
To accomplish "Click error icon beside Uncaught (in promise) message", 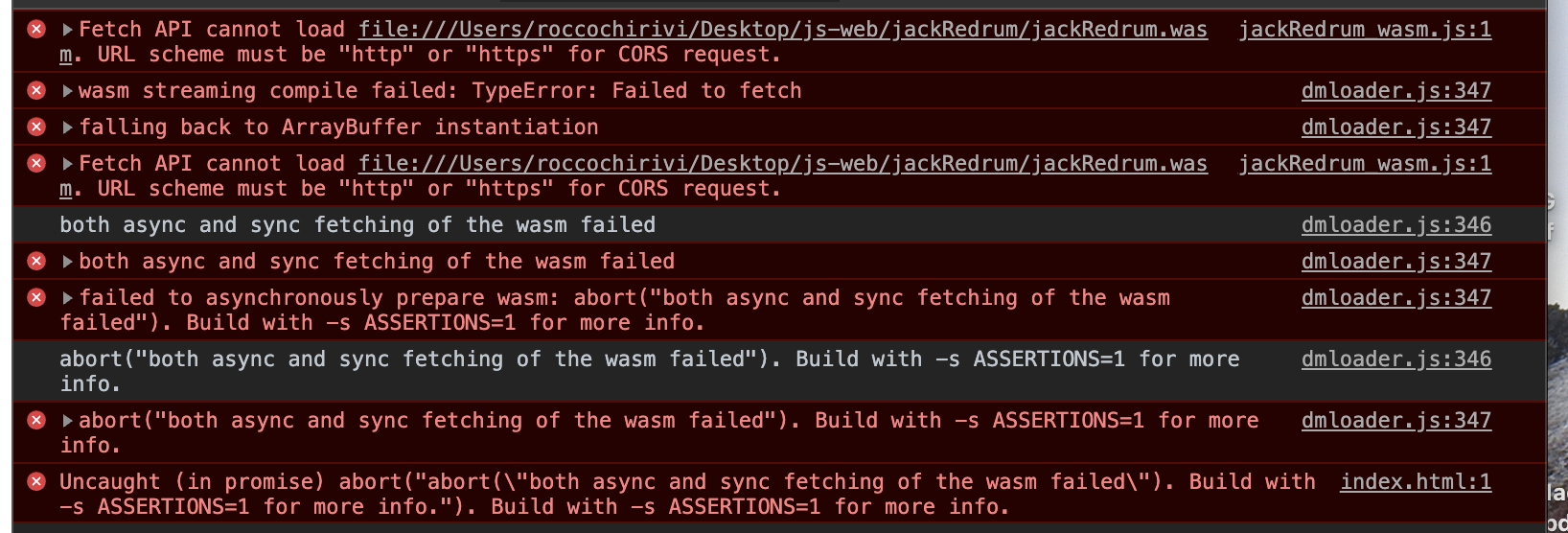I will pos(36,482).
